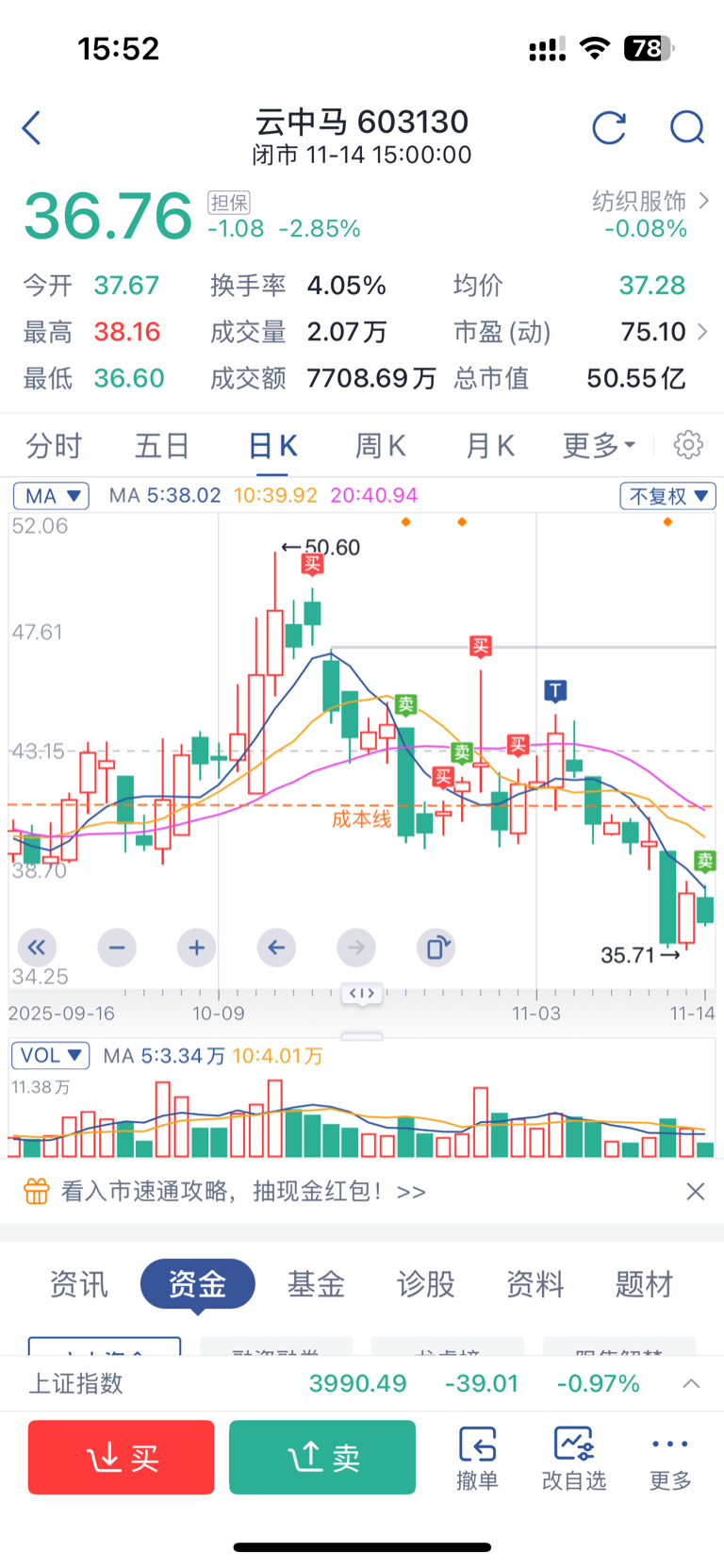Select the 分时 chart tab
The width and height of the screenshot is (724, 1568).
54,445
